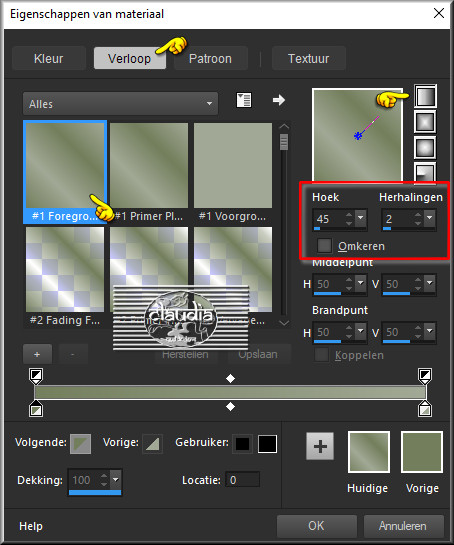The image size is (454, 545).
Task: Click the large plus add-to-palette button
Action: point(320,446)
